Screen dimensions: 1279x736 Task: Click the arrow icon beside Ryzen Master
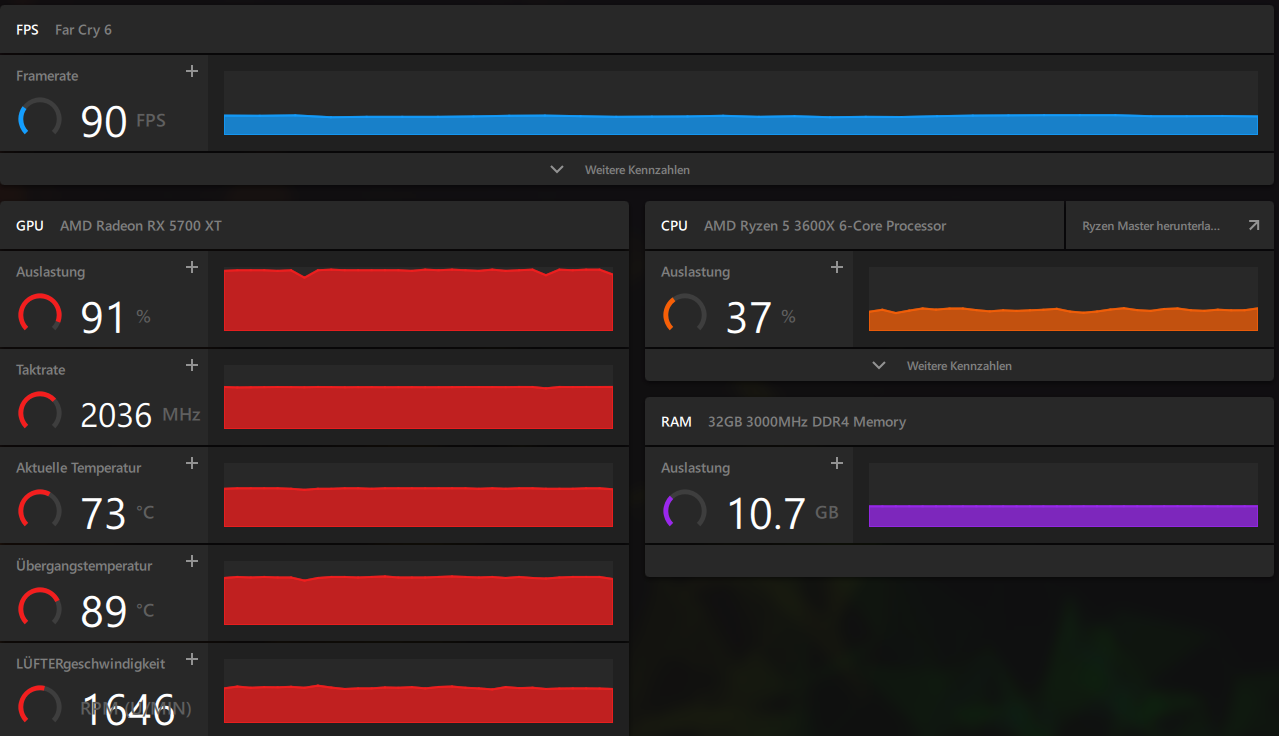(1254, 226)
